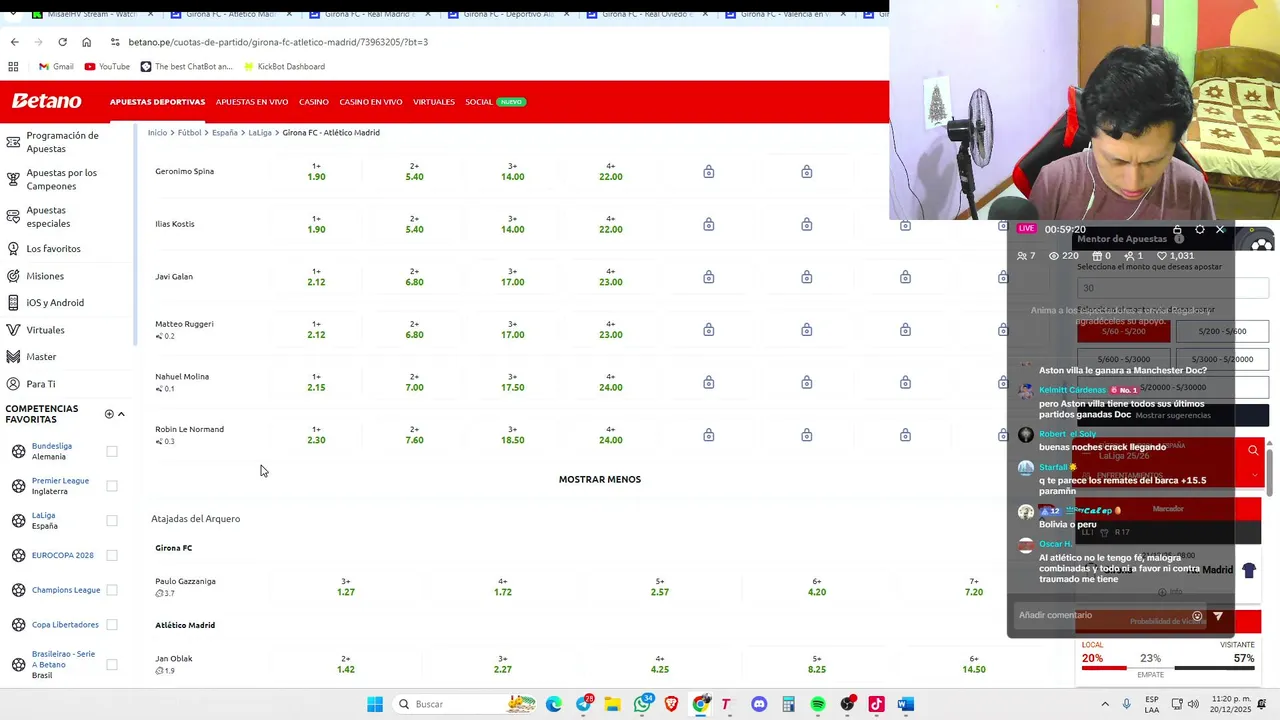The height and width of the screenshot is (720, 1280).
Task: Open Discord from the taskbar
Action: [x=759, y=704]
